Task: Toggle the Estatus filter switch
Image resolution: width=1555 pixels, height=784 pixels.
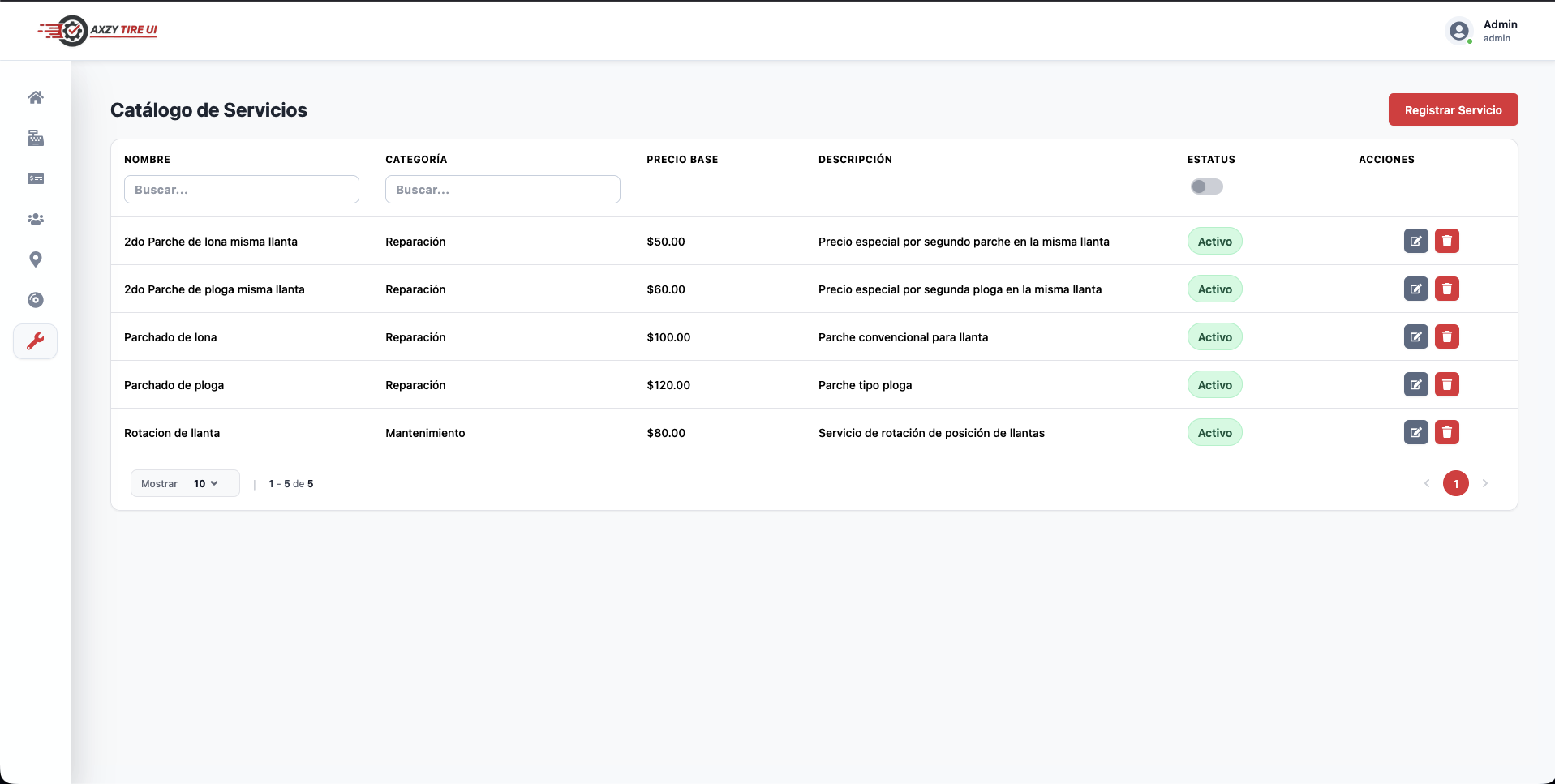Action: (1206, 186)
